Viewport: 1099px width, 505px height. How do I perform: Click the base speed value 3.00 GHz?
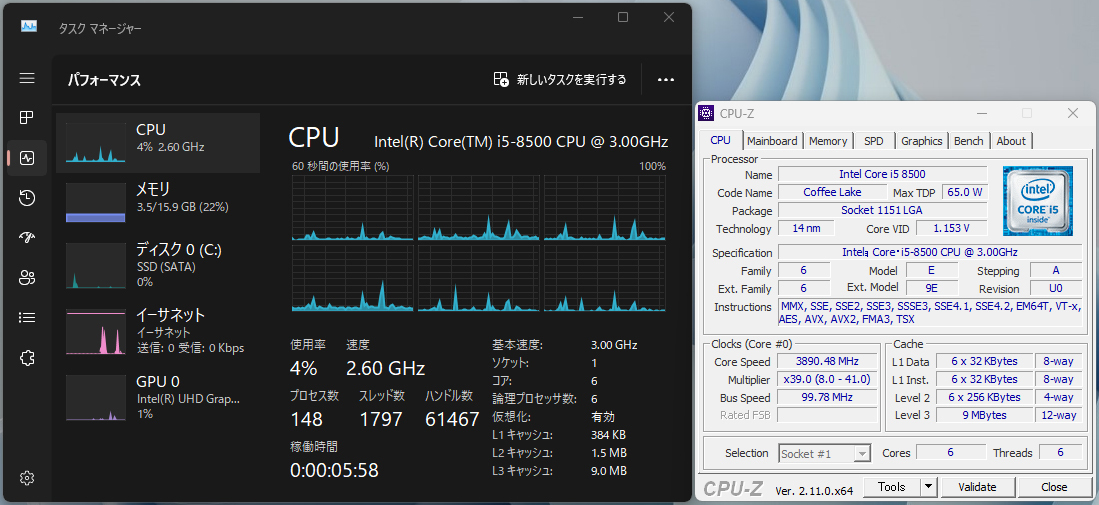point(614,345)
